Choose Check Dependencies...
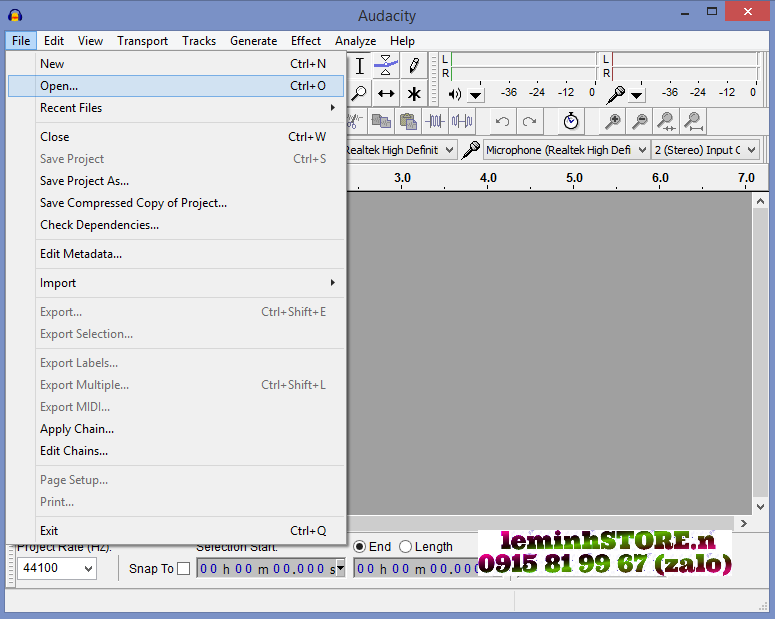The image size is (775, 619). pyautogui.click(x=176, y=225)
